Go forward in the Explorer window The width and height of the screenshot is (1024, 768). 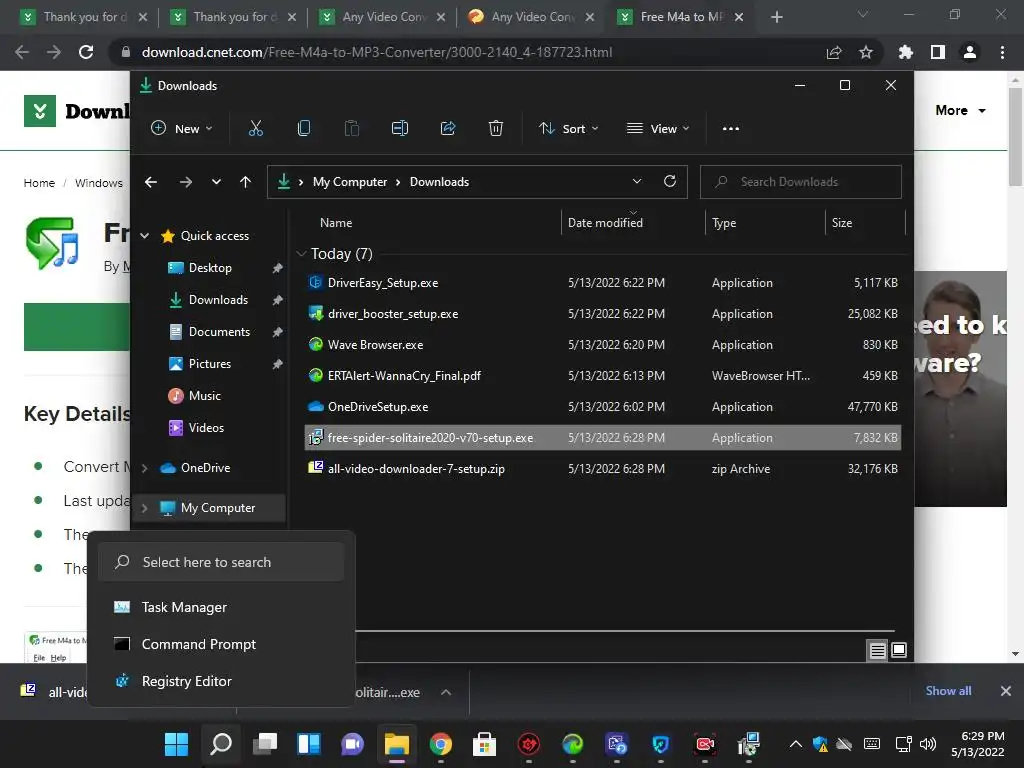pyautogui.click(x=185, y=182)
